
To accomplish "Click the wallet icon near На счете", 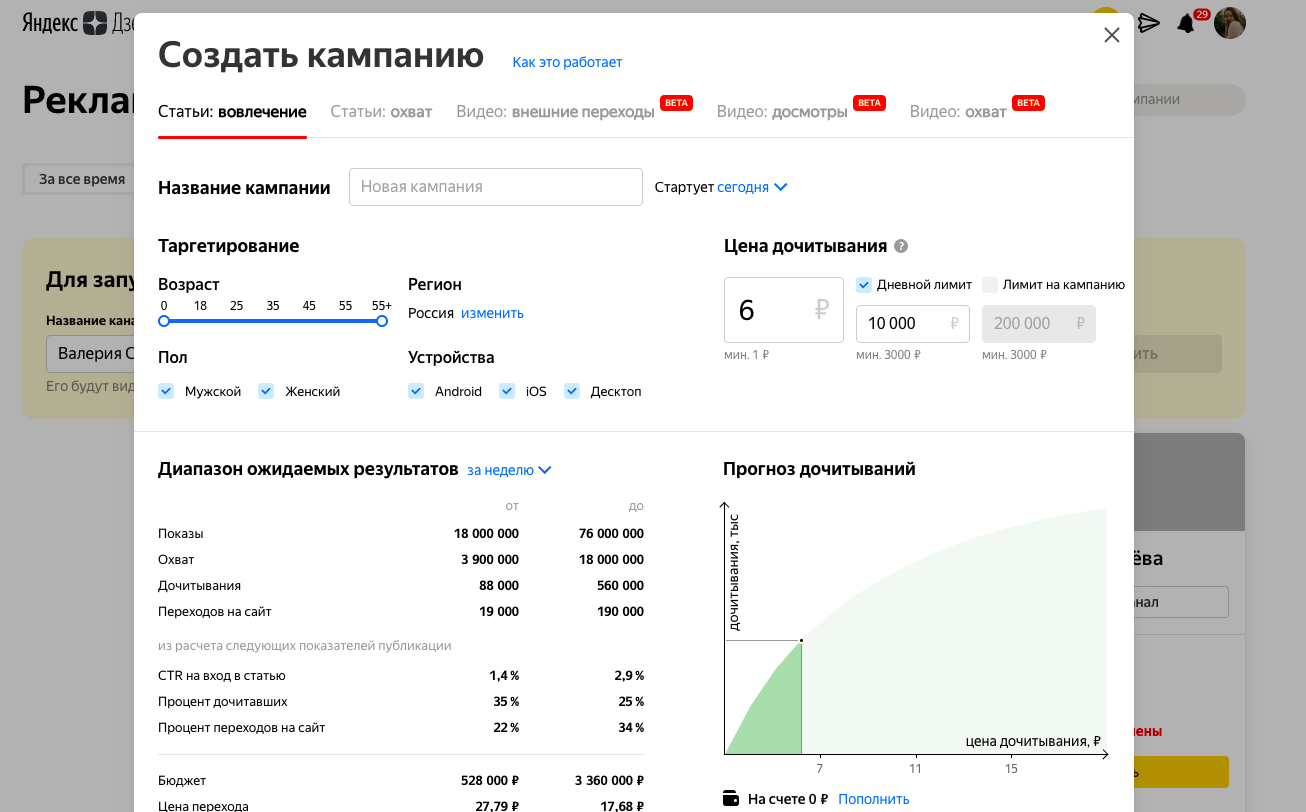I will coord(731,799).
